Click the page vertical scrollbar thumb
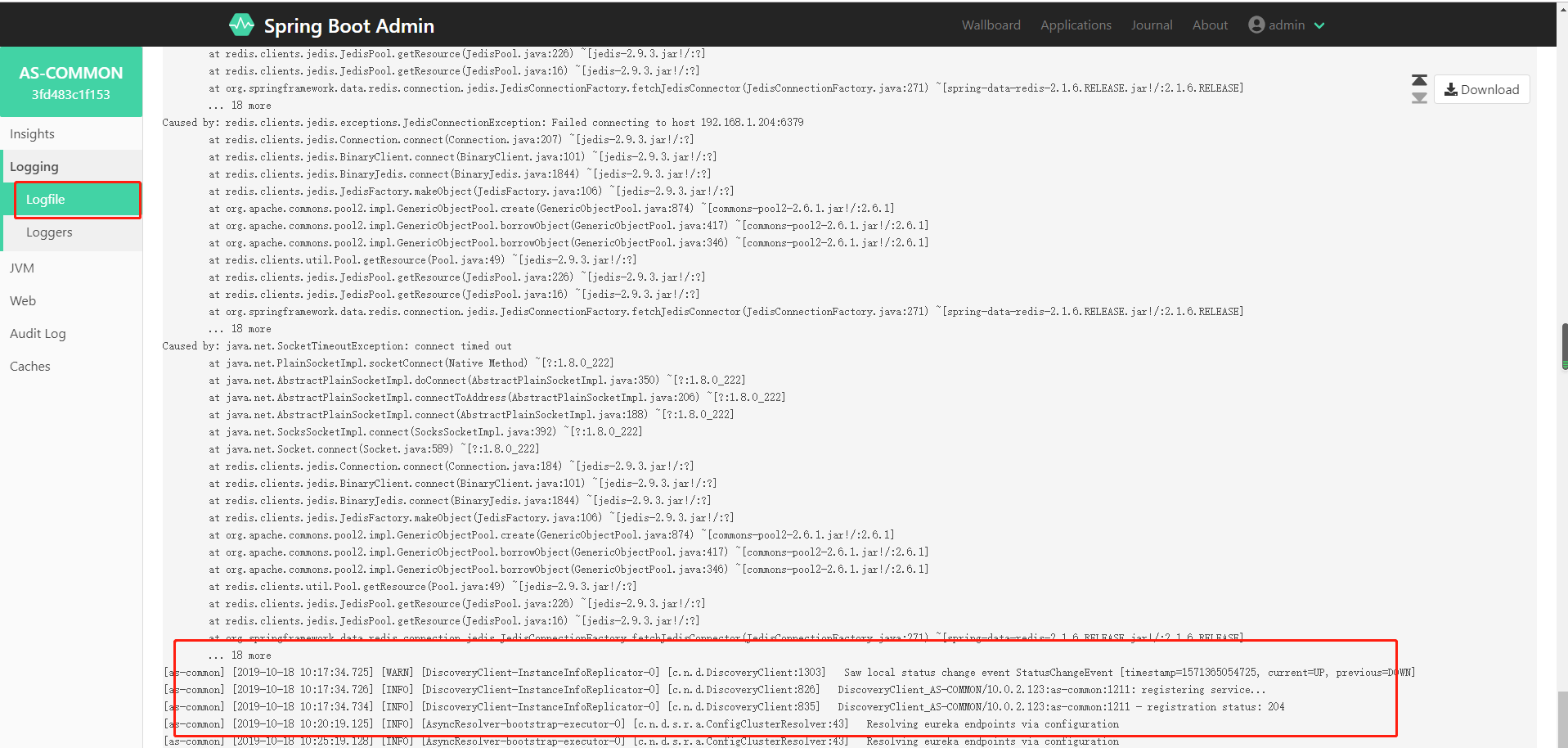 click(1564, 347)
